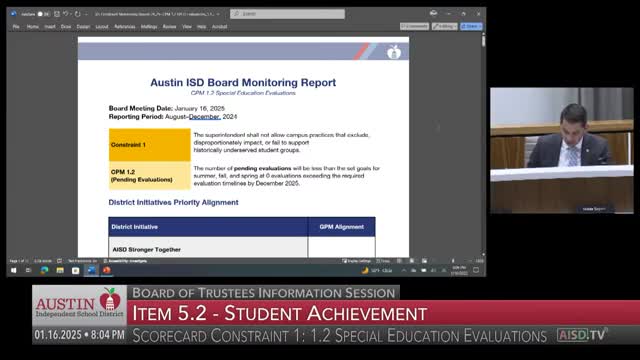The width and height of the screenshot is (640, 360).
Task: Click the weather moon icon in taskbar
Action: coord(365,270)
